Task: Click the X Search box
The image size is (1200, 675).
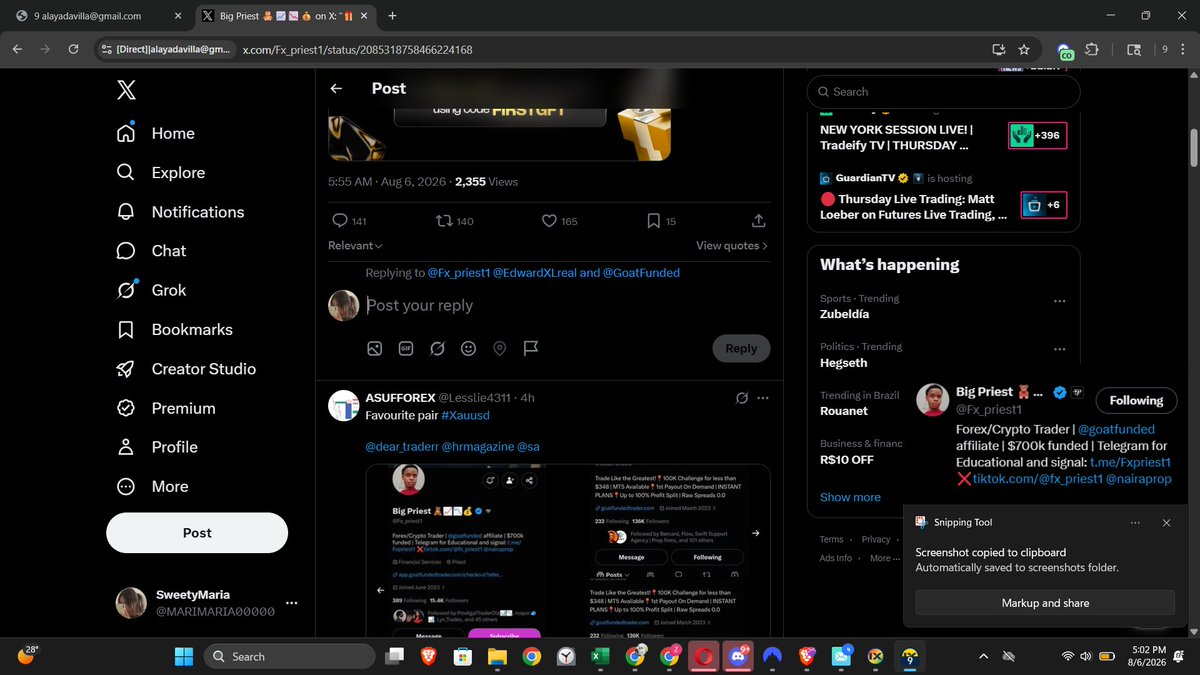Action: point(943,91)
